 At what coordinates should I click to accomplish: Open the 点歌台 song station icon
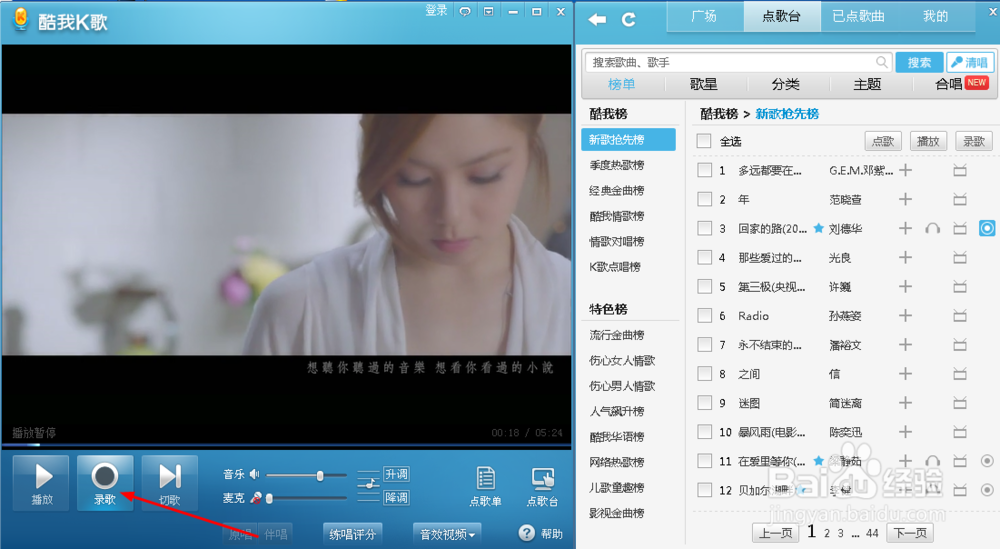543,487
